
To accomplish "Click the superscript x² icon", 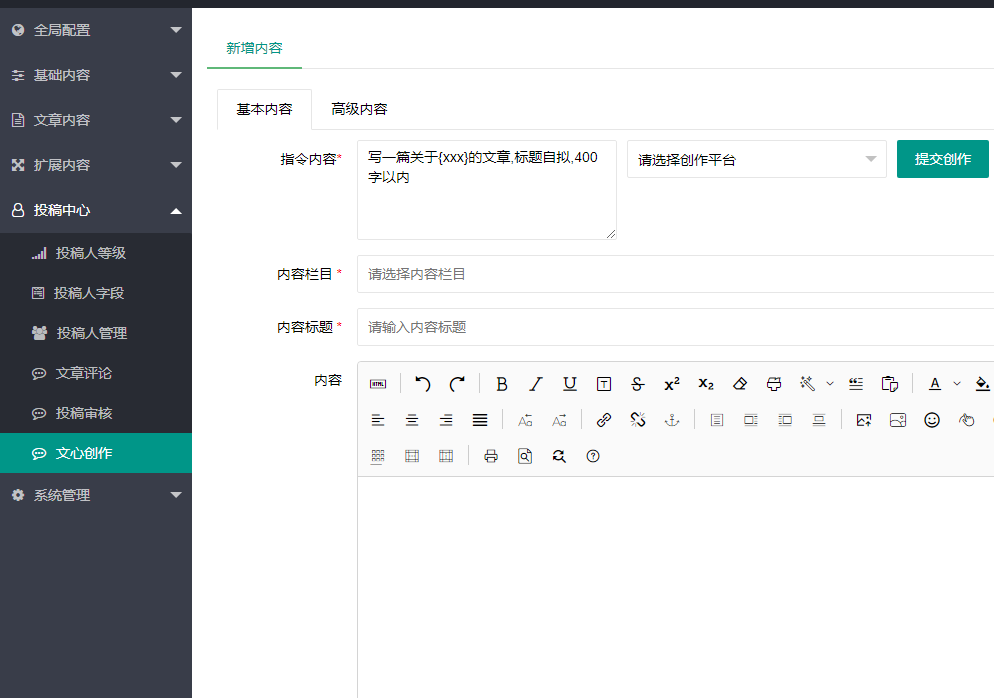I will [x=672, y=384].
